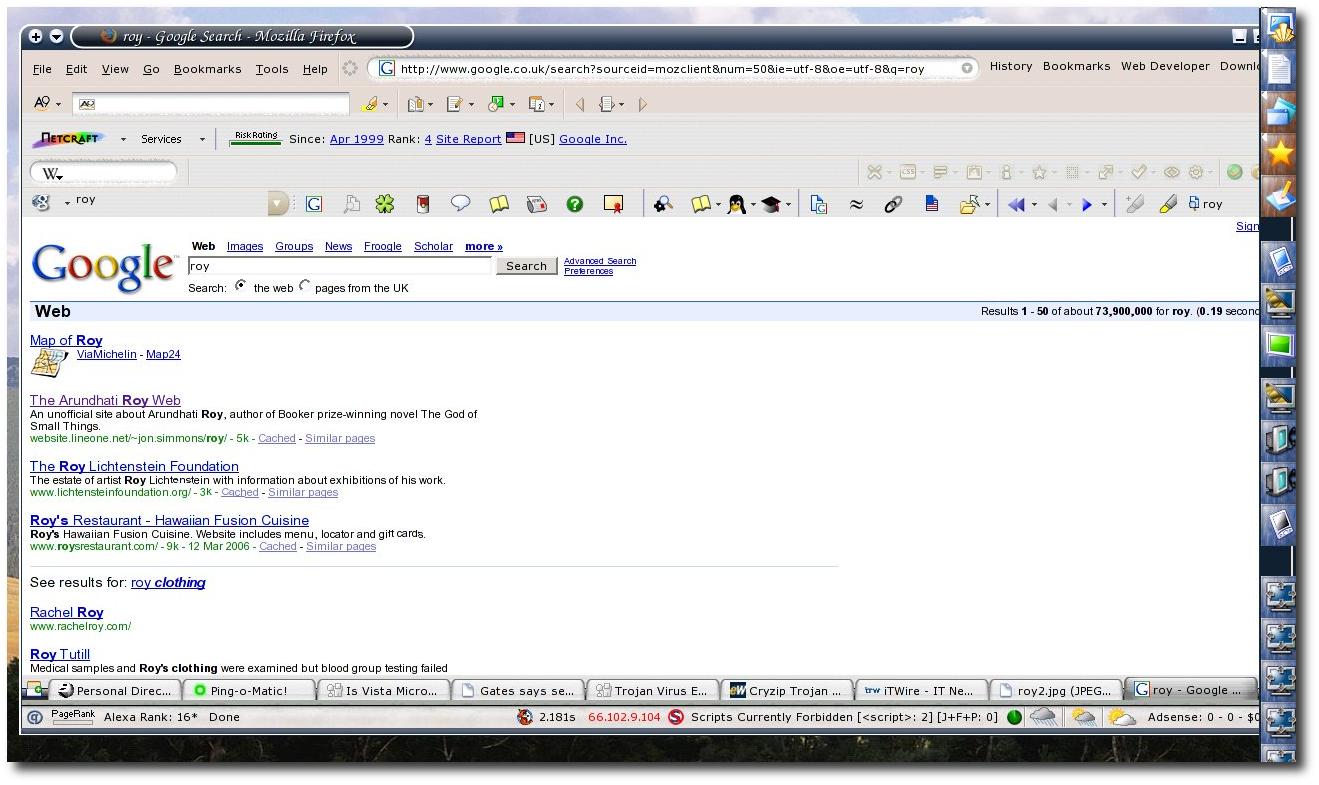Click the green four-leaf clover icon
The image size is (1319, 785).
385,204
